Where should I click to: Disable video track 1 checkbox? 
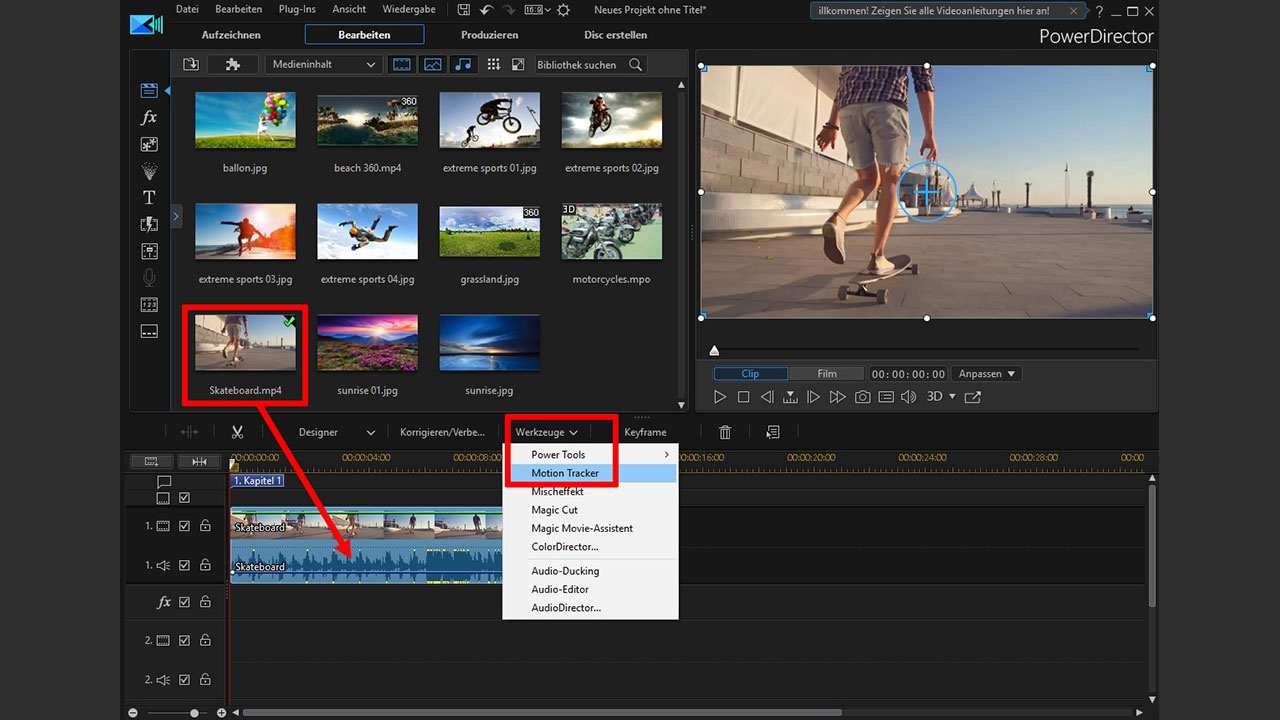tap(184, 525)
